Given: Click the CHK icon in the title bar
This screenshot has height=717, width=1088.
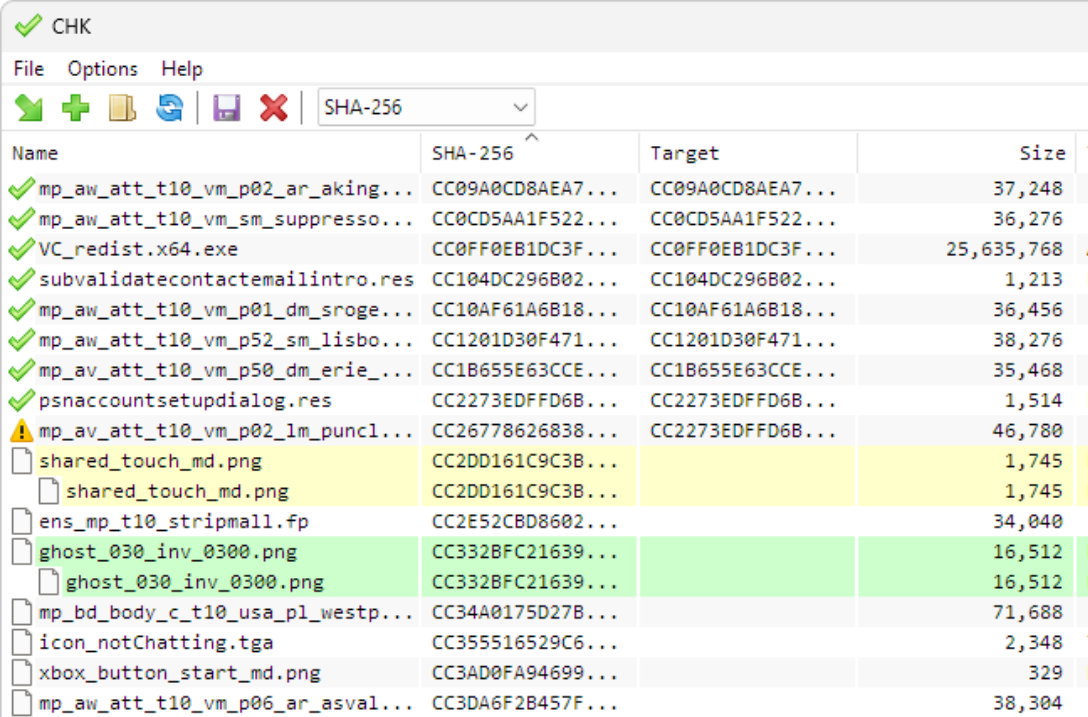Looking at the screenshot, I should click(27, 26).
